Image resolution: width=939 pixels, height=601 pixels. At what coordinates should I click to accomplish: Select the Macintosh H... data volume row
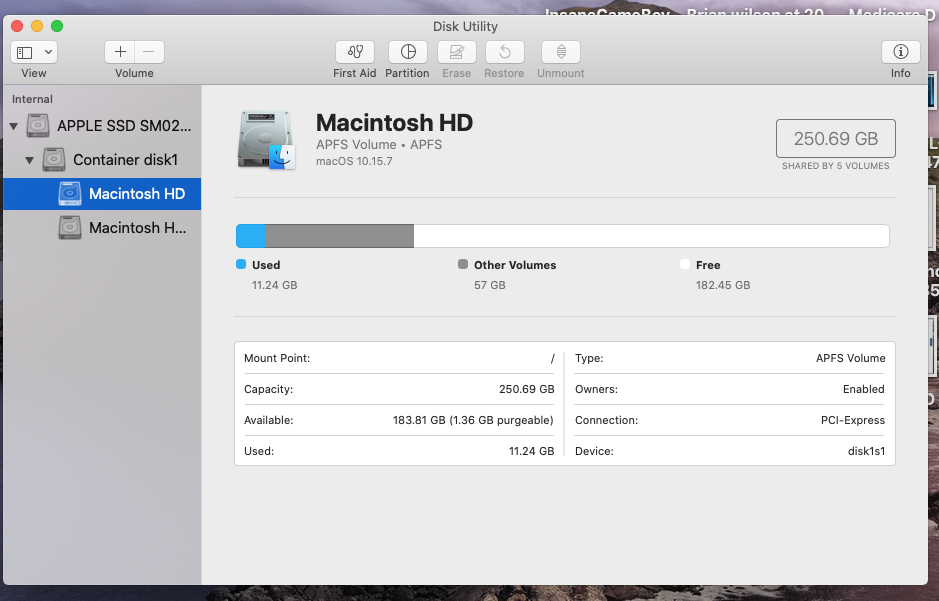[102, 228]
